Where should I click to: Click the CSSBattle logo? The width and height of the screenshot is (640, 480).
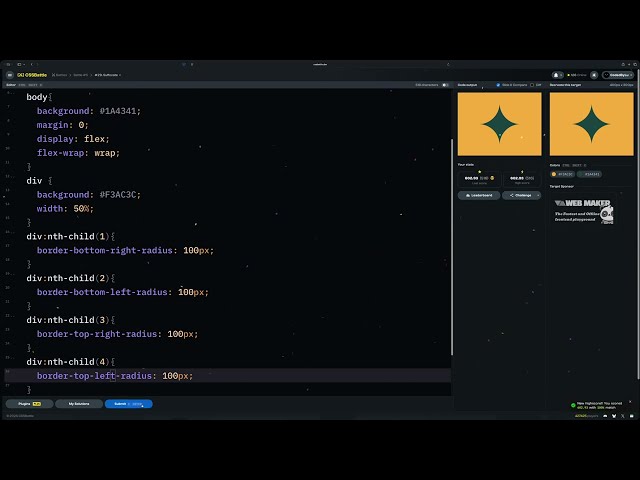(31, 75)
